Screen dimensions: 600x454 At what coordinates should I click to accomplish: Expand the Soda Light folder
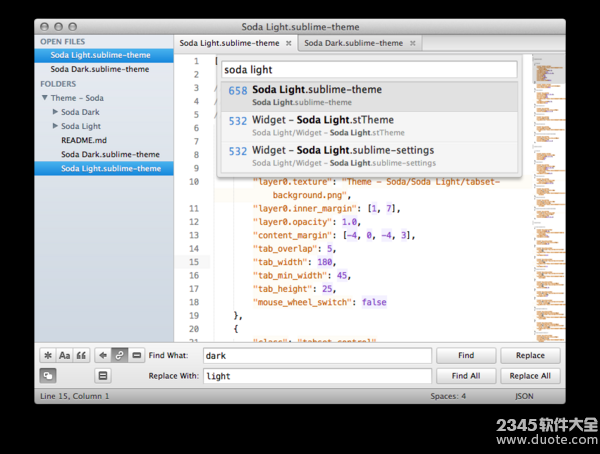[x=55, y=126]
